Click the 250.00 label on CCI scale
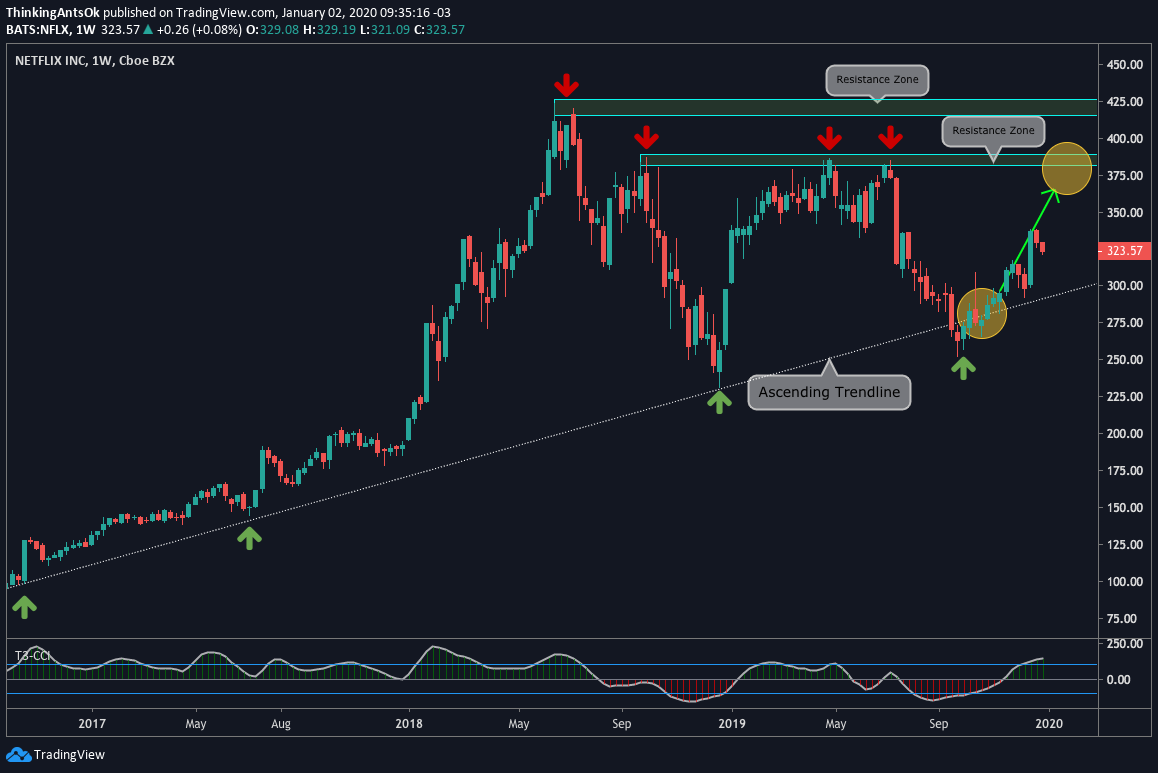 click(x=1125, y=644)
